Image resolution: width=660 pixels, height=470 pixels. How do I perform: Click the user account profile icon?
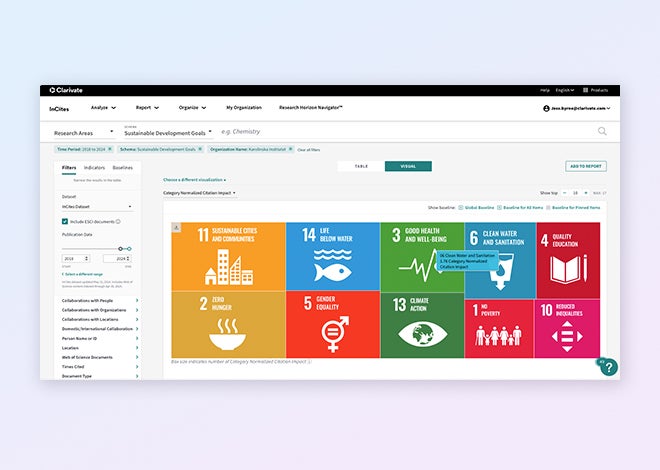point(547,108)
